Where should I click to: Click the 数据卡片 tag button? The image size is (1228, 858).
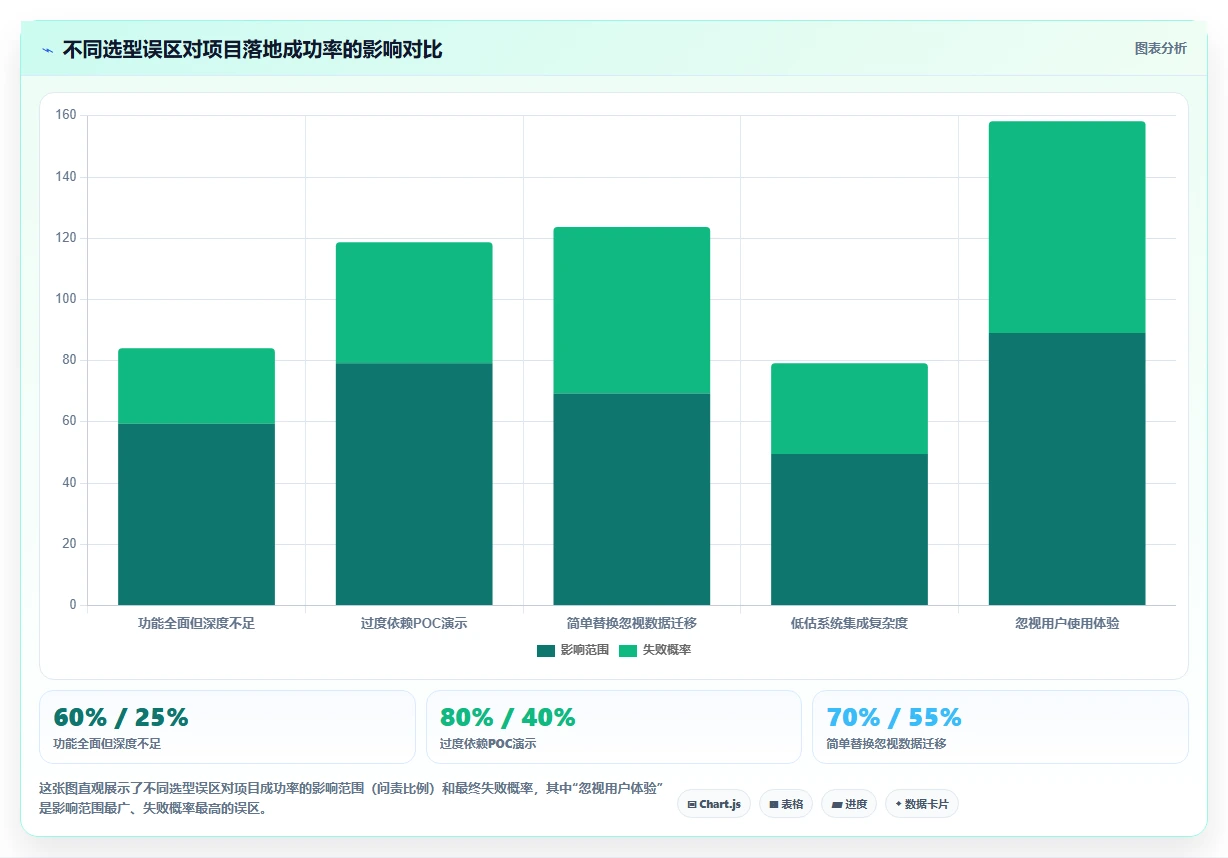[922, 804]
